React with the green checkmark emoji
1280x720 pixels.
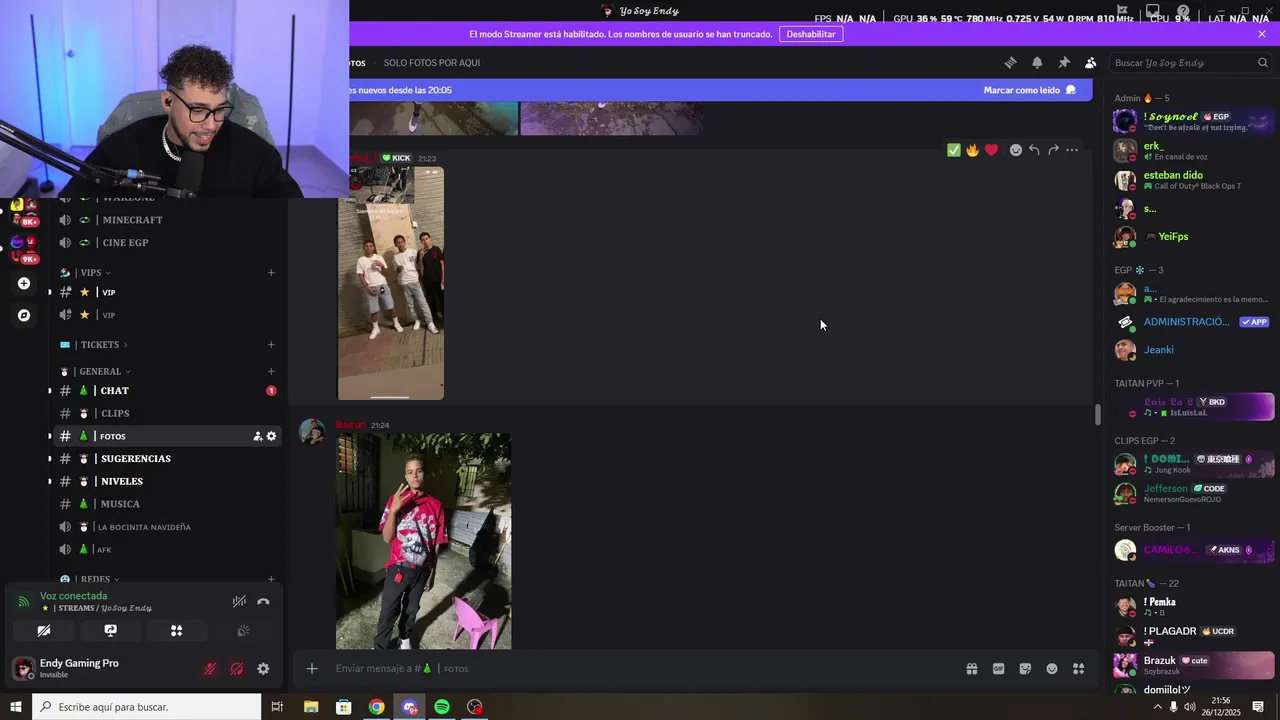tap(954, 150)
